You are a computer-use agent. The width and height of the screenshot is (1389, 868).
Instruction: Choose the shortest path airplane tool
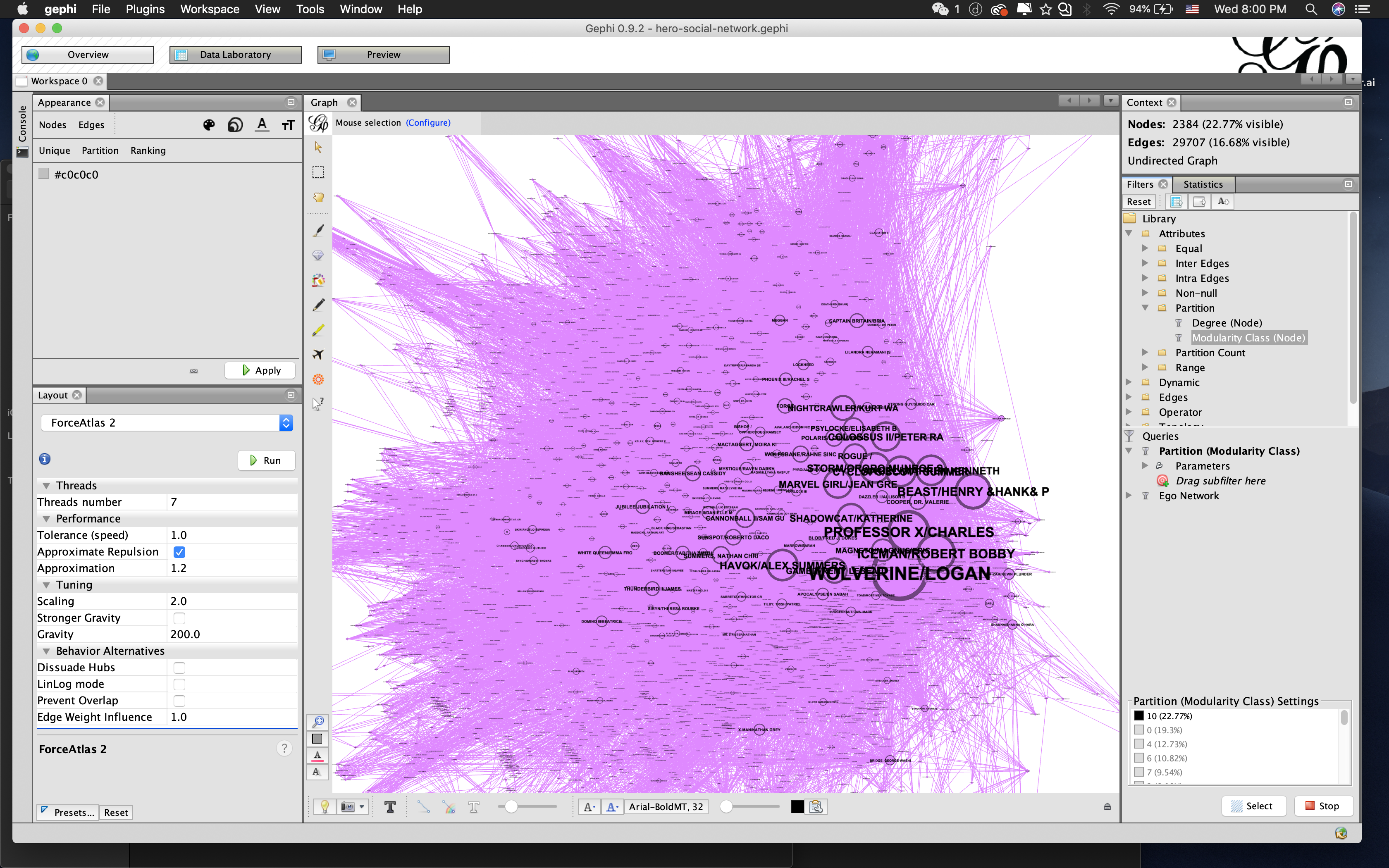coord(318,354)
